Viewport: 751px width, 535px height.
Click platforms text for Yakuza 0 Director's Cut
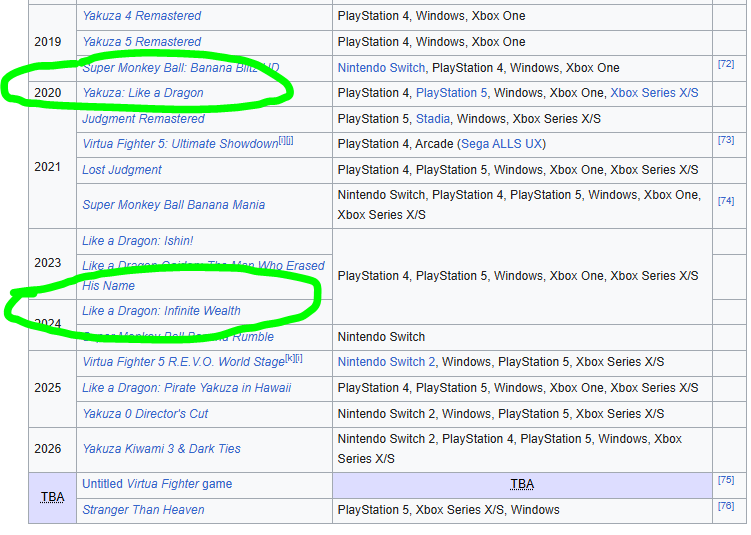point(501,414)
